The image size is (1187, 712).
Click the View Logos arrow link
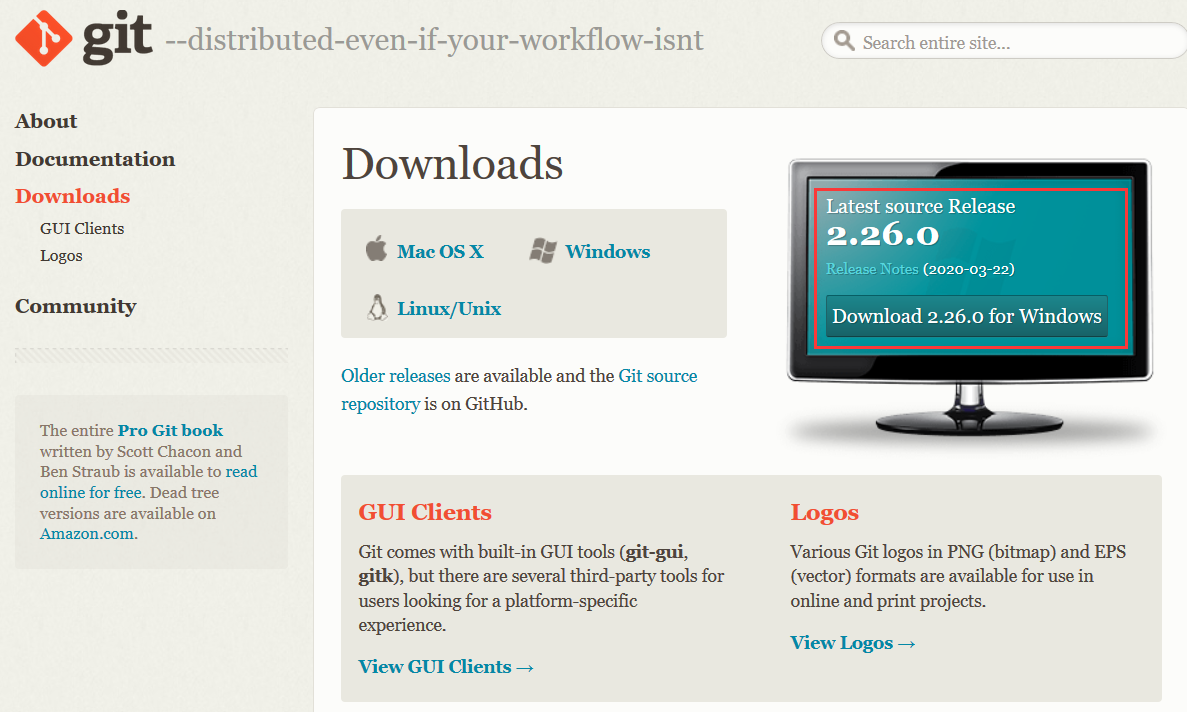coord(853,643)
